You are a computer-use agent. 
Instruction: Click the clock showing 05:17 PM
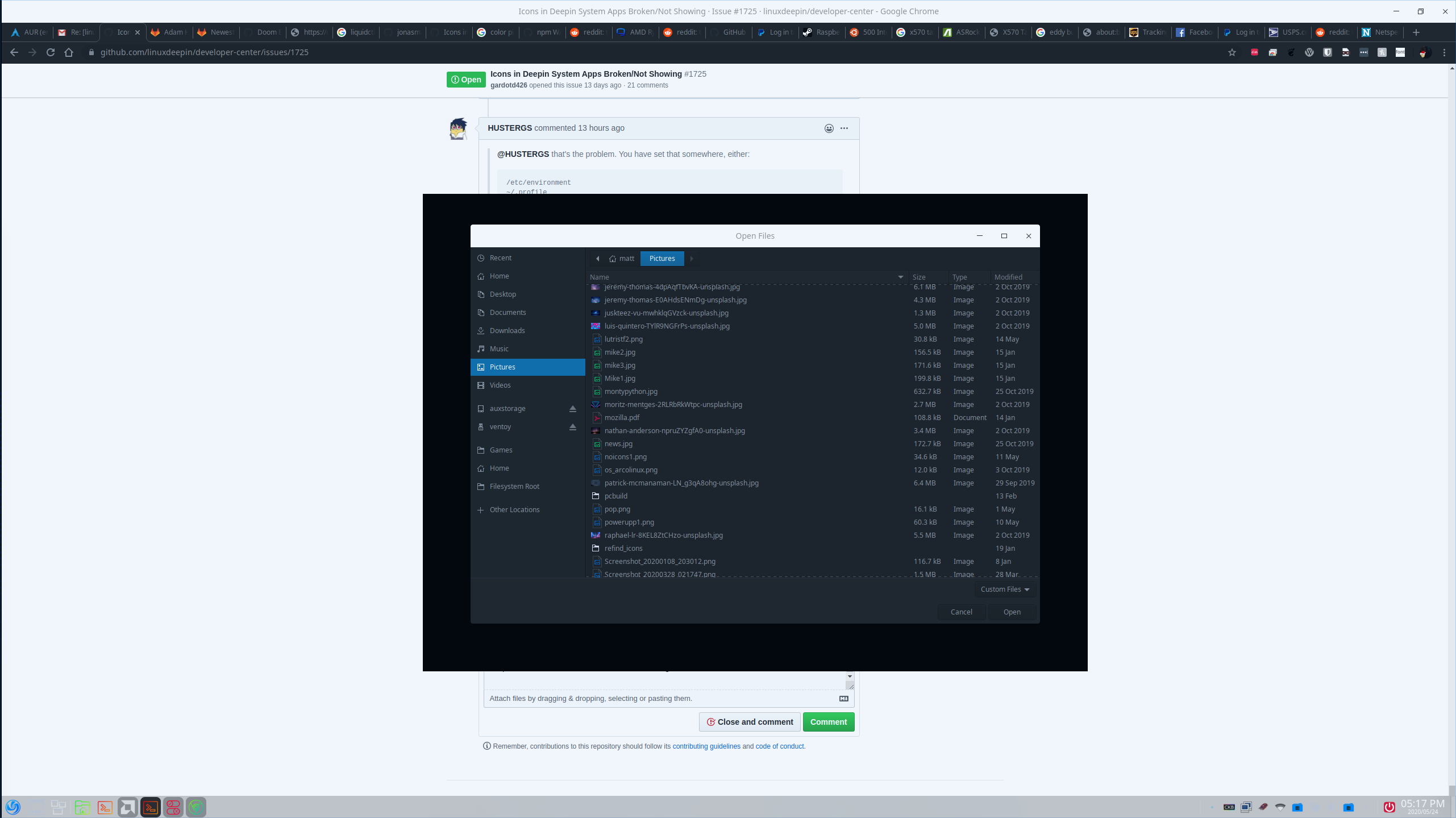click(x=1421, y=803)
